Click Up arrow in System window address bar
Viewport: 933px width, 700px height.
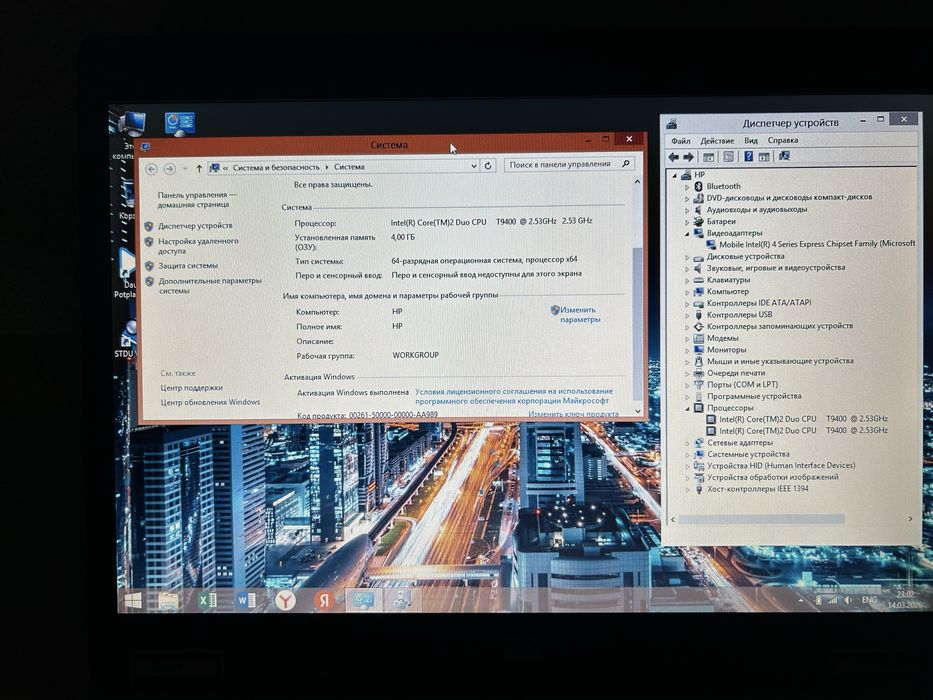click(x=199, y=169)
